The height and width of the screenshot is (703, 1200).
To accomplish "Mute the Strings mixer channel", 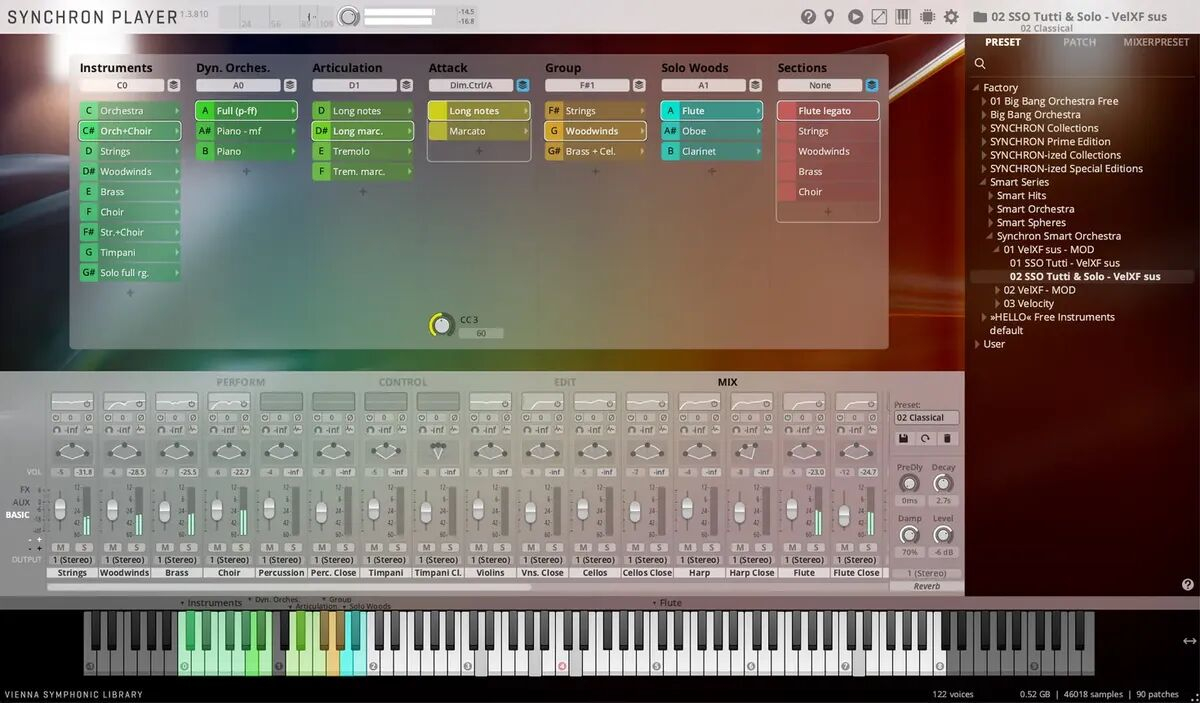I will click(x=61, y=547).
